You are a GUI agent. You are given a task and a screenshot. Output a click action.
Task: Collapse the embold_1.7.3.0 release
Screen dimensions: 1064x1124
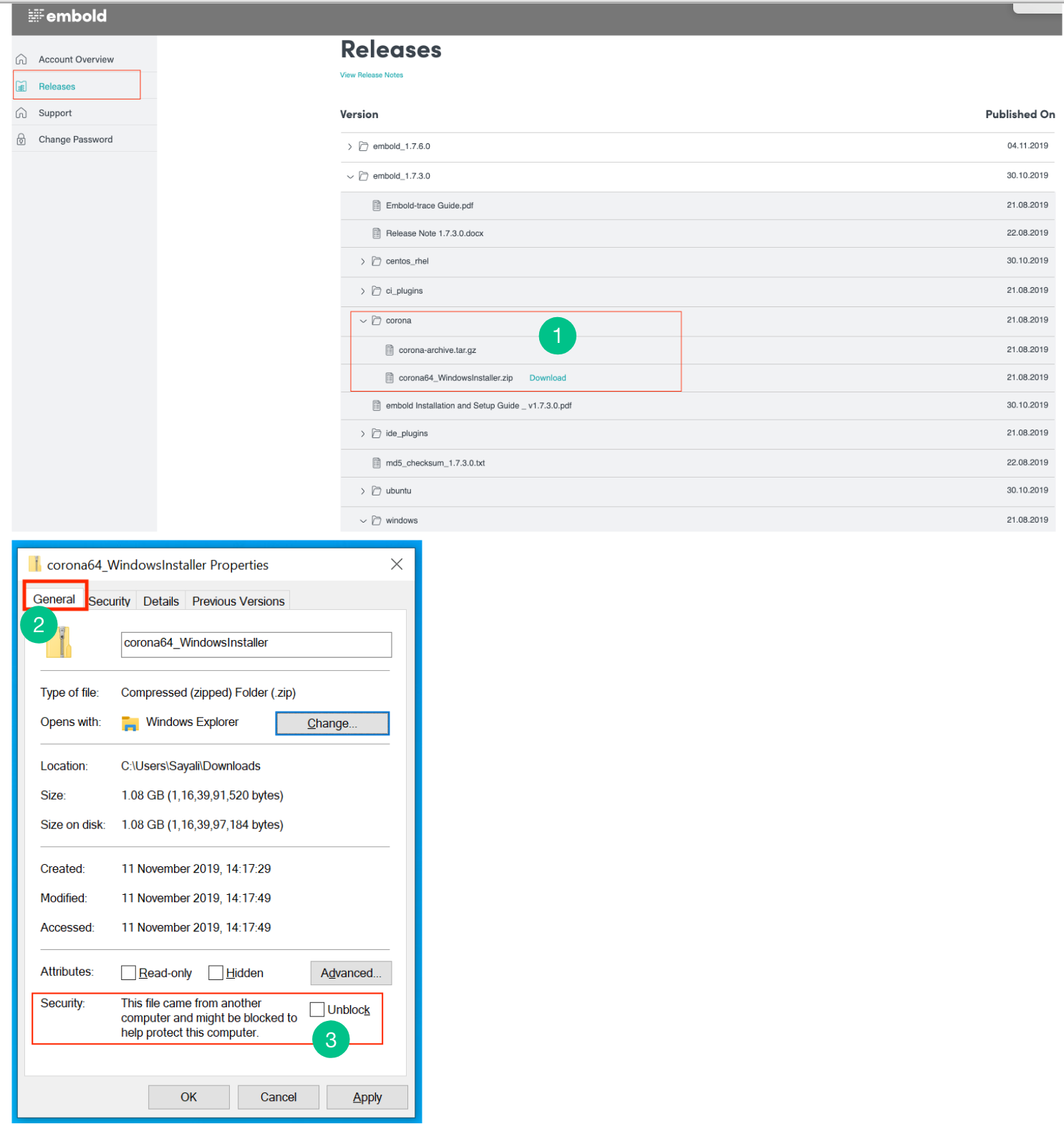[350, 176]
